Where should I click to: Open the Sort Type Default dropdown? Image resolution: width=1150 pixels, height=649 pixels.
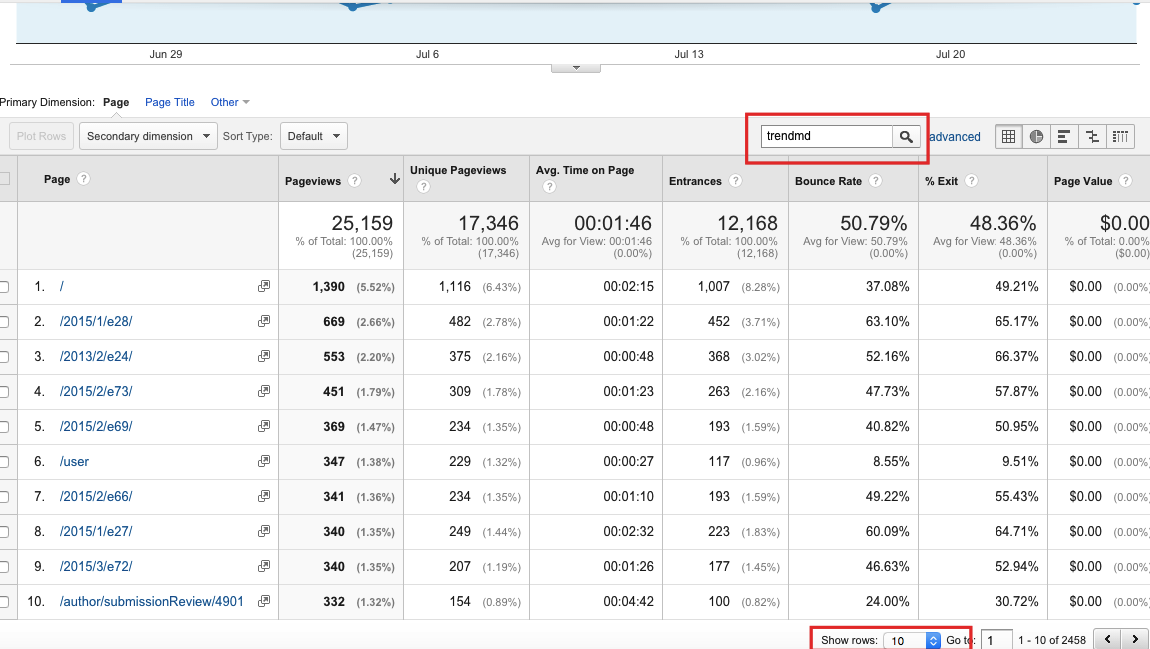[x=313, y=137]
